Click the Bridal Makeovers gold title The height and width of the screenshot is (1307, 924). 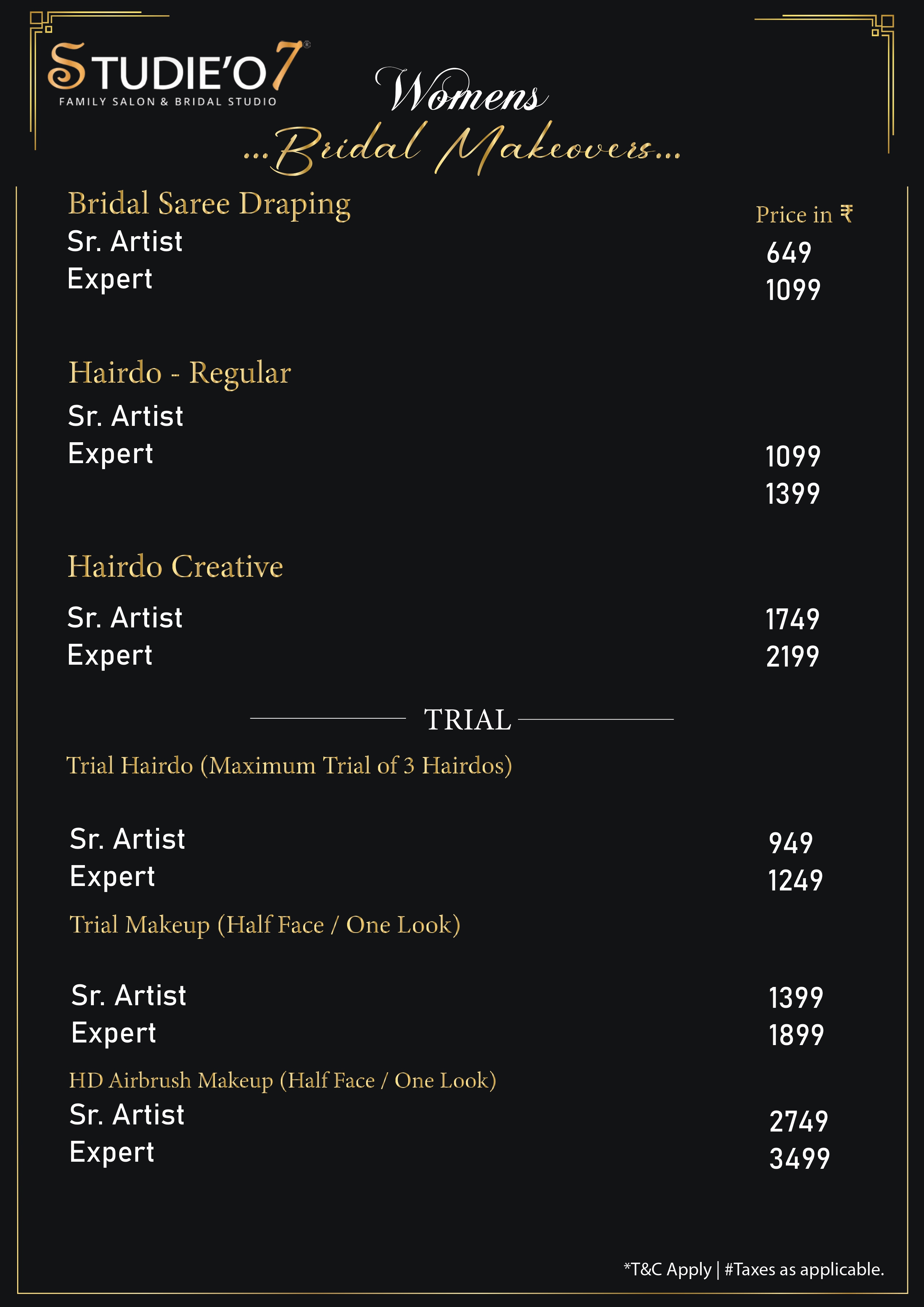click(x=462, y=148)
